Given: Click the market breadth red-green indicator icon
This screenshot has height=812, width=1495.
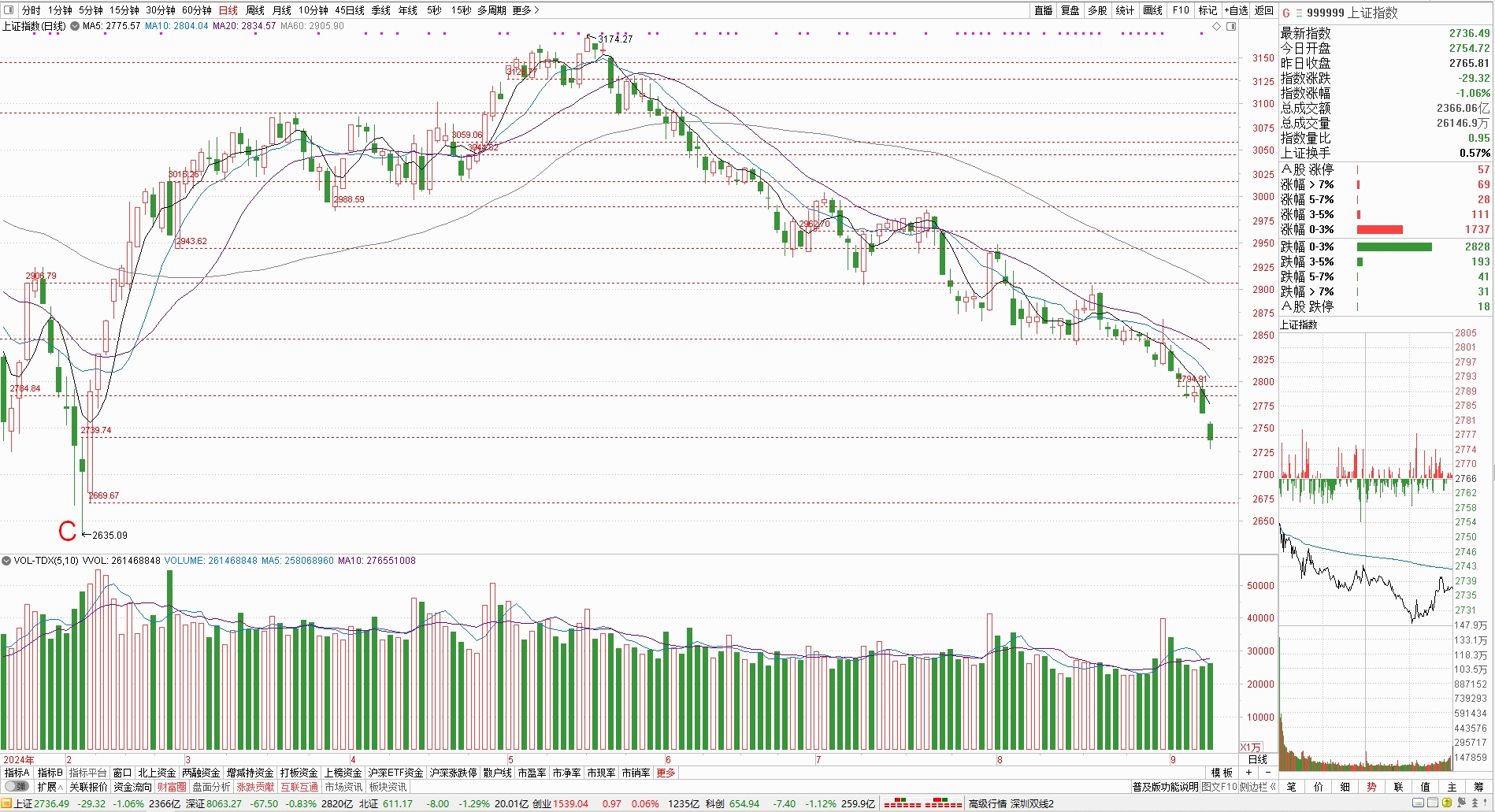Looking at the screenshot, I should [922, 804].
